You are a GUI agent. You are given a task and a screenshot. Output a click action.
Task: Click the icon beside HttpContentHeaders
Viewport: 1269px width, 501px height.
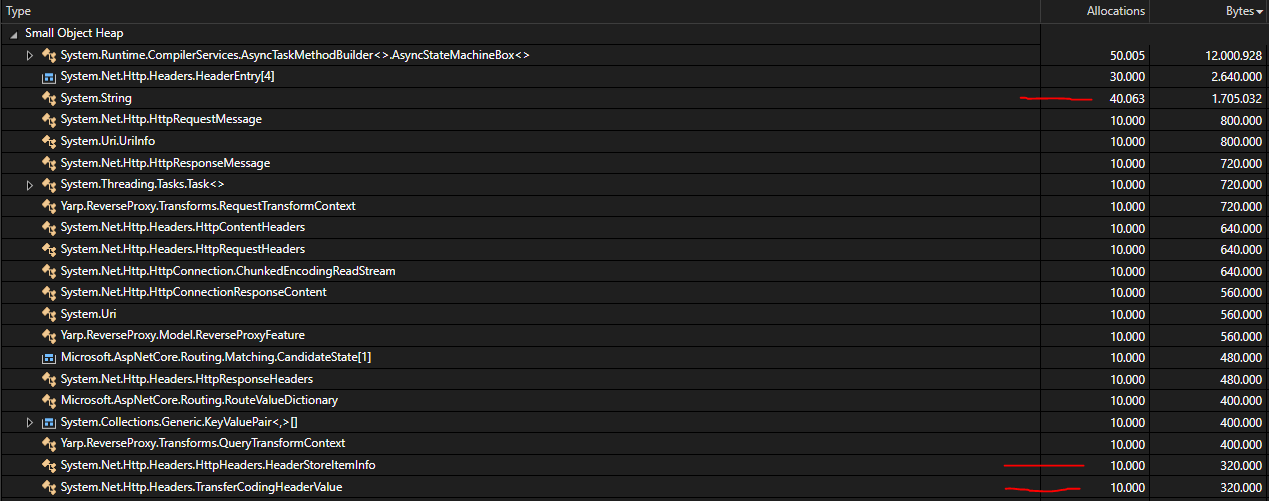click(48, 228)
